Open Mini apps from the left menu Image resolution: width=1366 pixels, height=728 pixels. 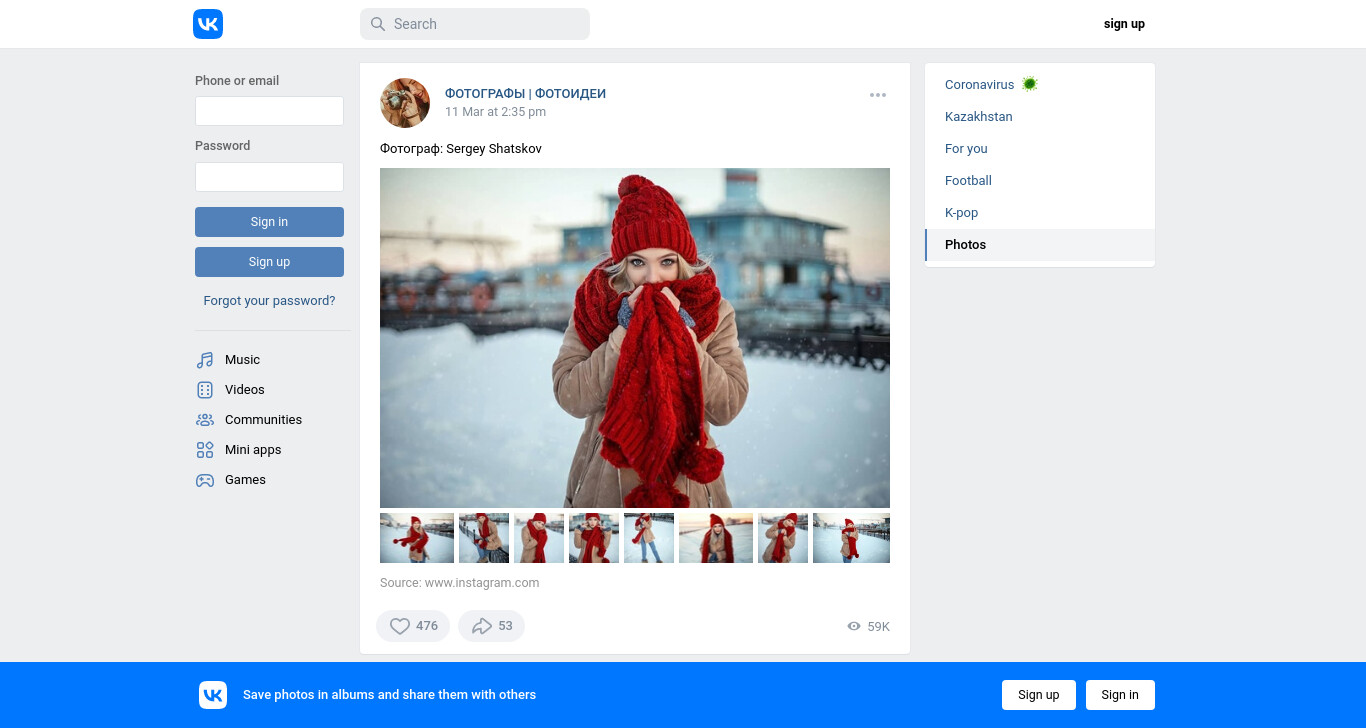pyautogui.click(x=253, y=450)
